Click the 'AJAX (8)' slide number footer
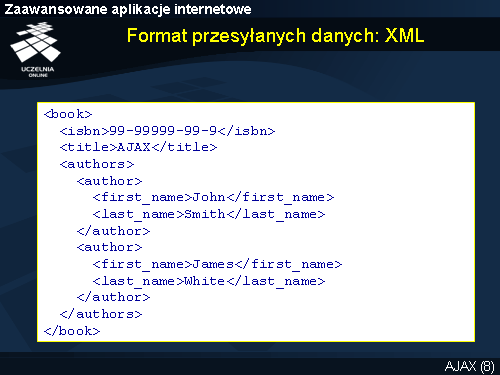Screen dimensions: 500x375 (x=469, y=366)
